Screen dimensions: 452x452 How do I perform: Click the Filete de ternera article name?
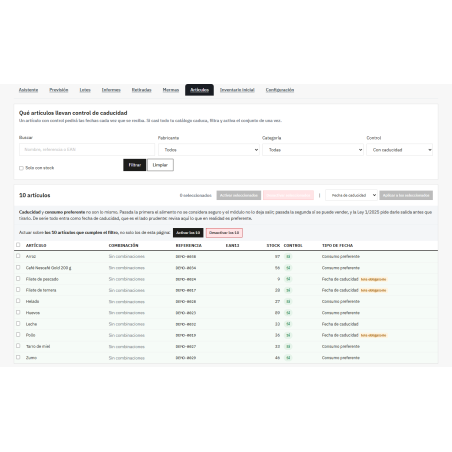click(41, 290)
